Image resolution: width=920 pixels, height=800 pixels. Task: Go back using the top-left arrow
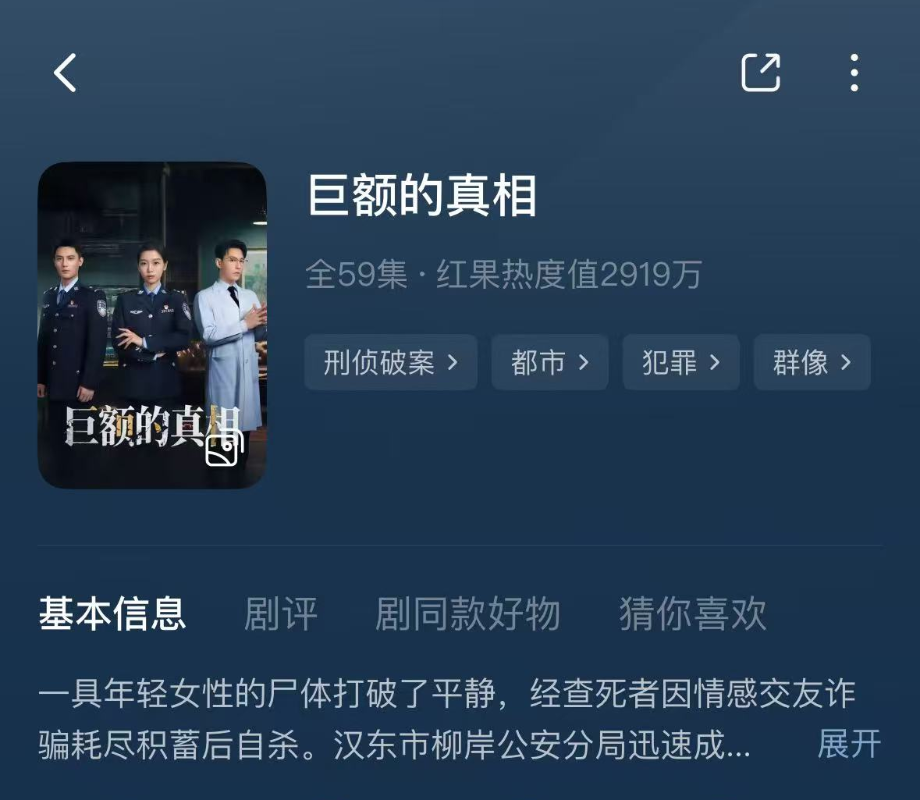click(65, 73)
